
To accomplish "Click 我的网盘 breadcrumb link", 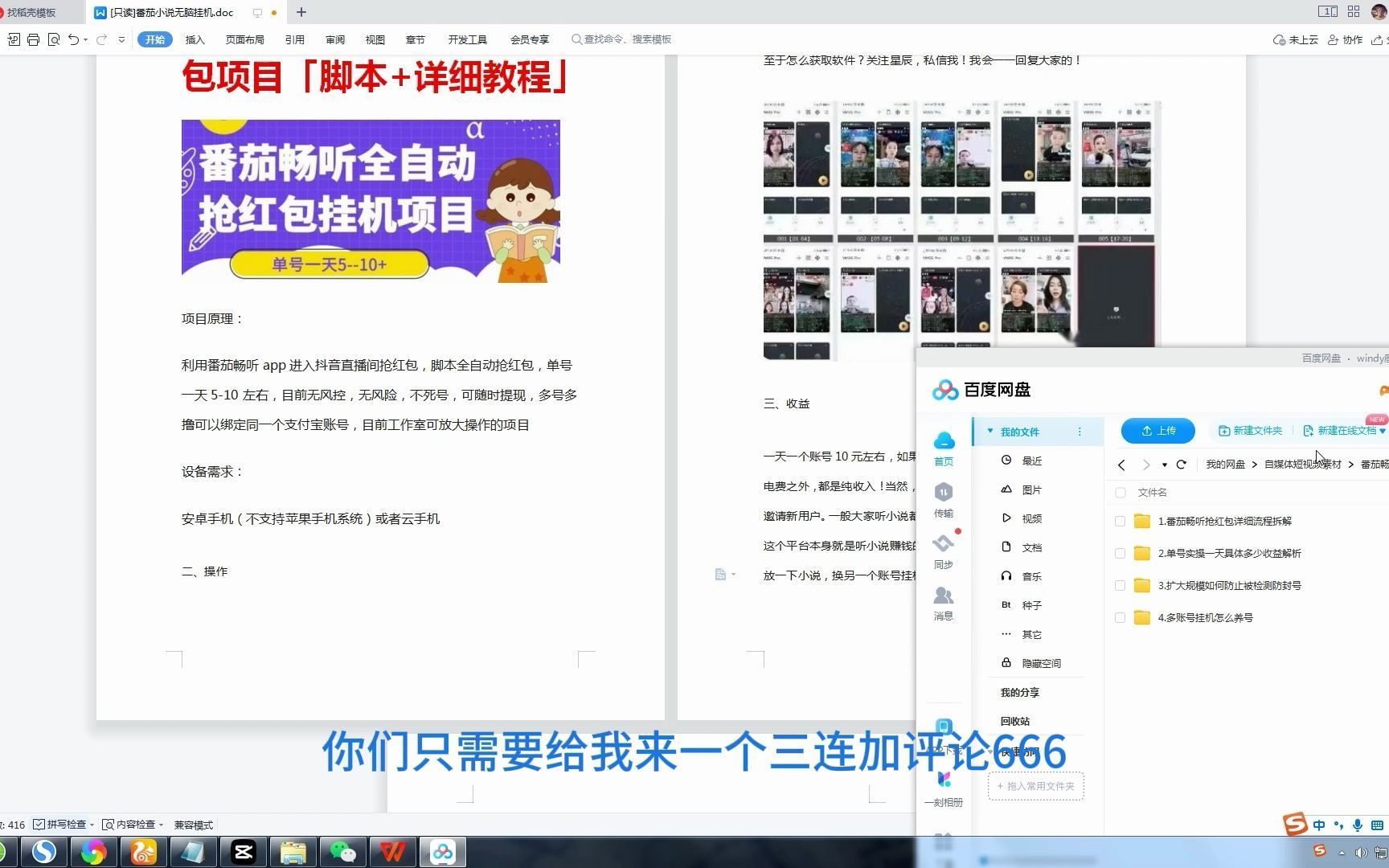I will click(x=1225, y=465).
